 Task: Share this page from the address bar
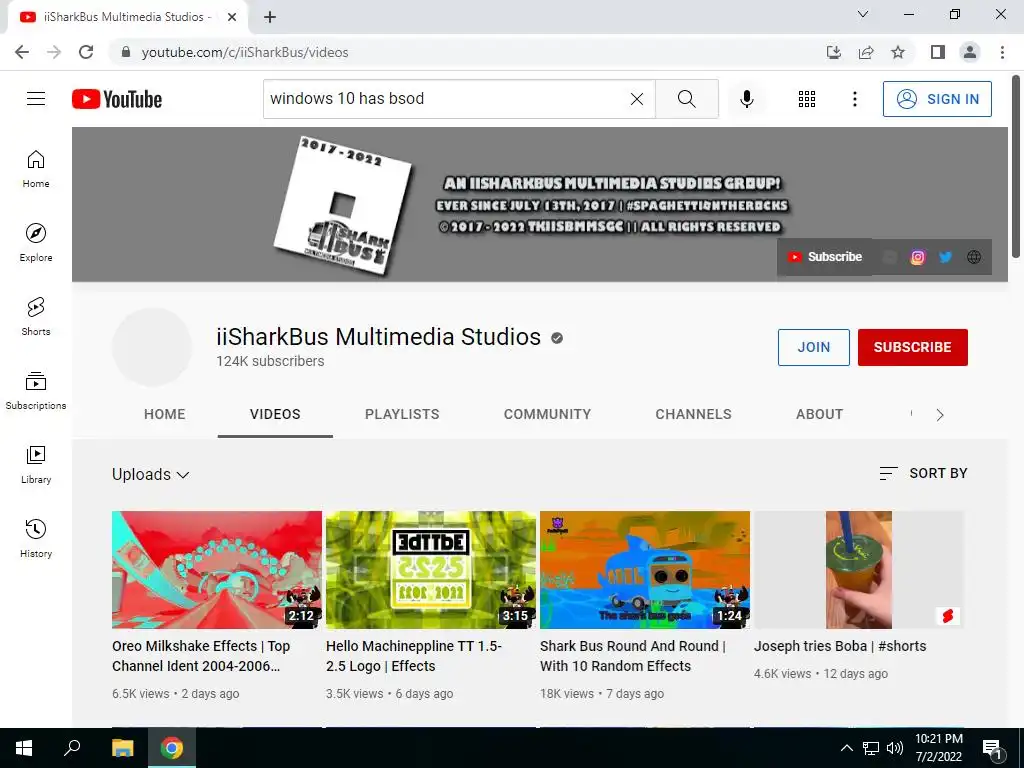pos(866,52)
